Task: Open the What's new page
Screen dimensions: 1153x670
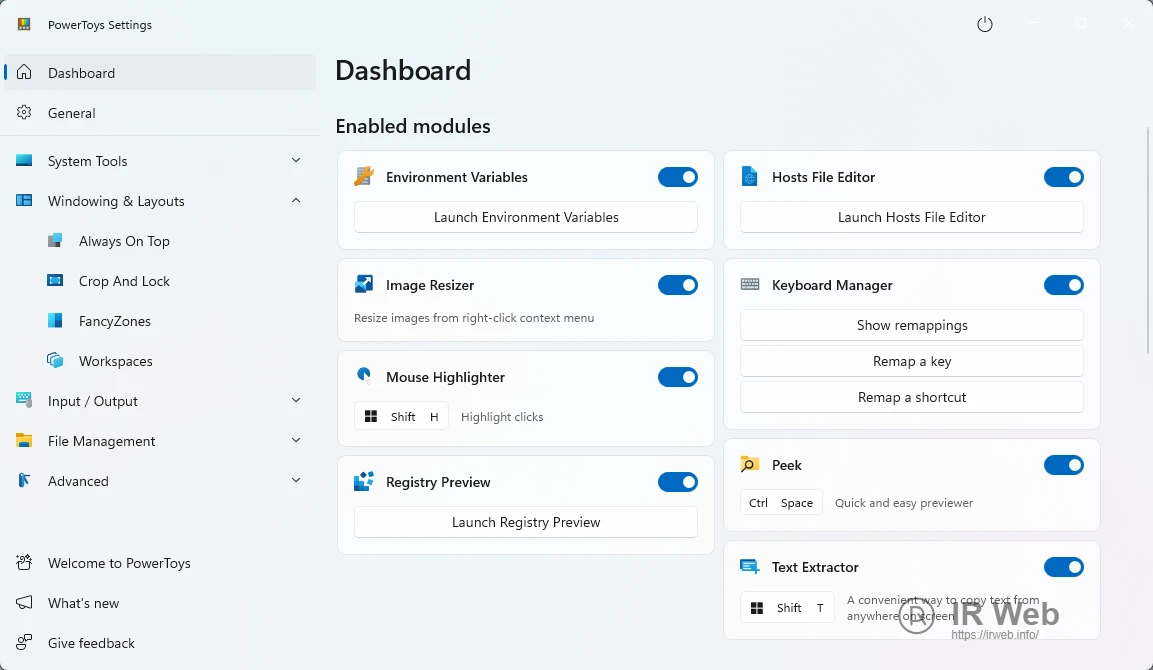Action: (83, 603)
